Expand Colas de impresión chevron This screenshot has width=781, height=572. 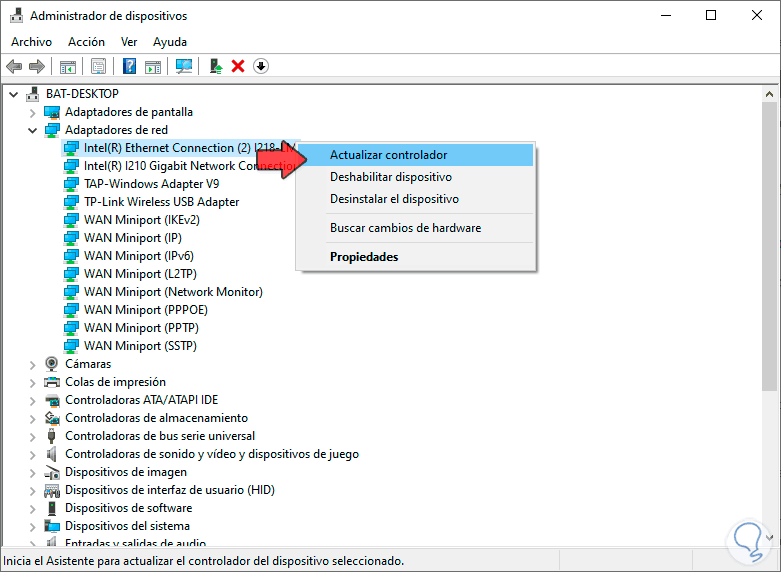[33, 383]
